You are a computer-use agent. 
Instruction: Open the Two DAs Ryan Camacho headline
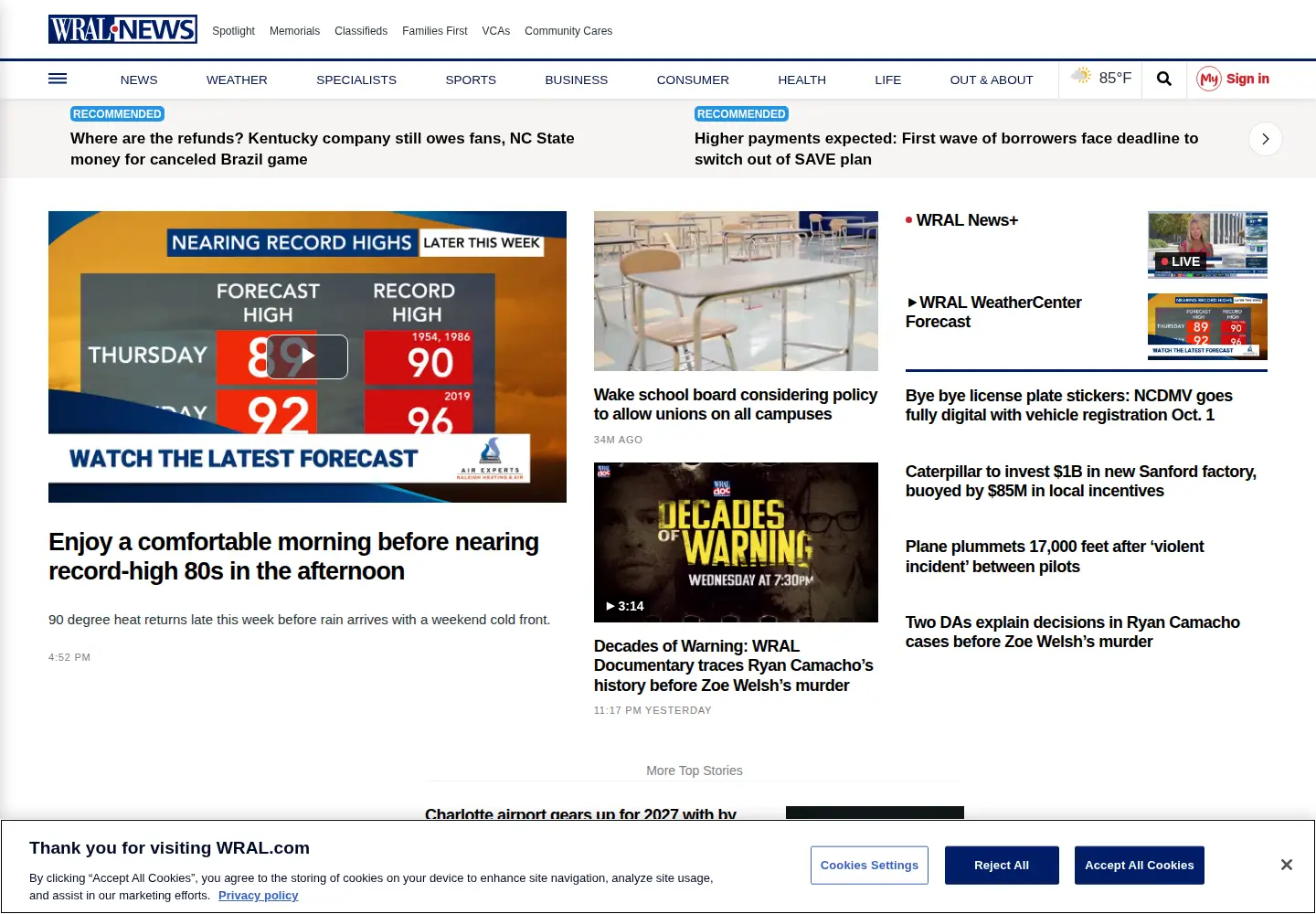point(1072,632)
